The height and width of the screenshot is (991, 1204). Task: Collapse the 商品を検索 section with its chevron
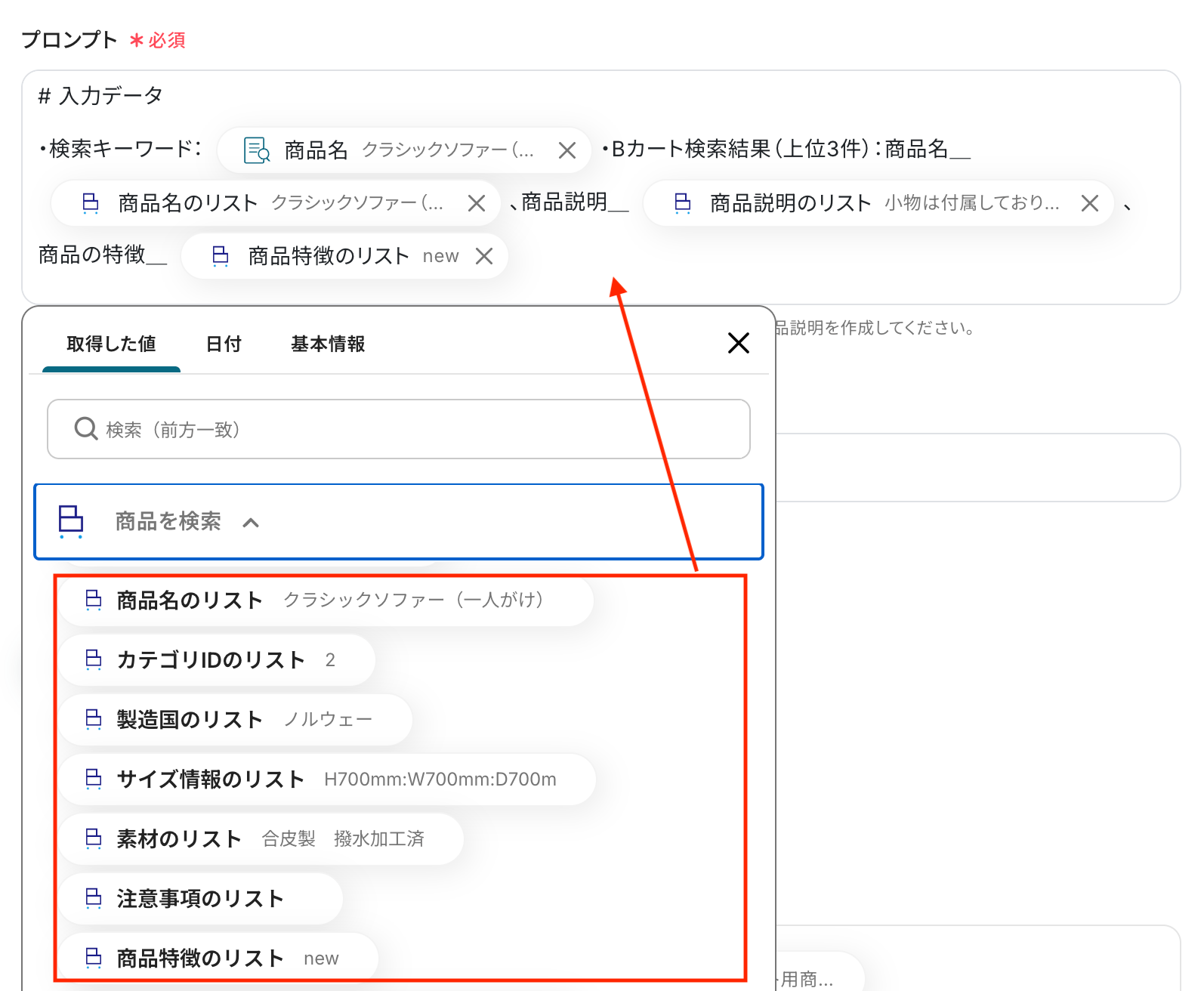(x=251, y=523)
